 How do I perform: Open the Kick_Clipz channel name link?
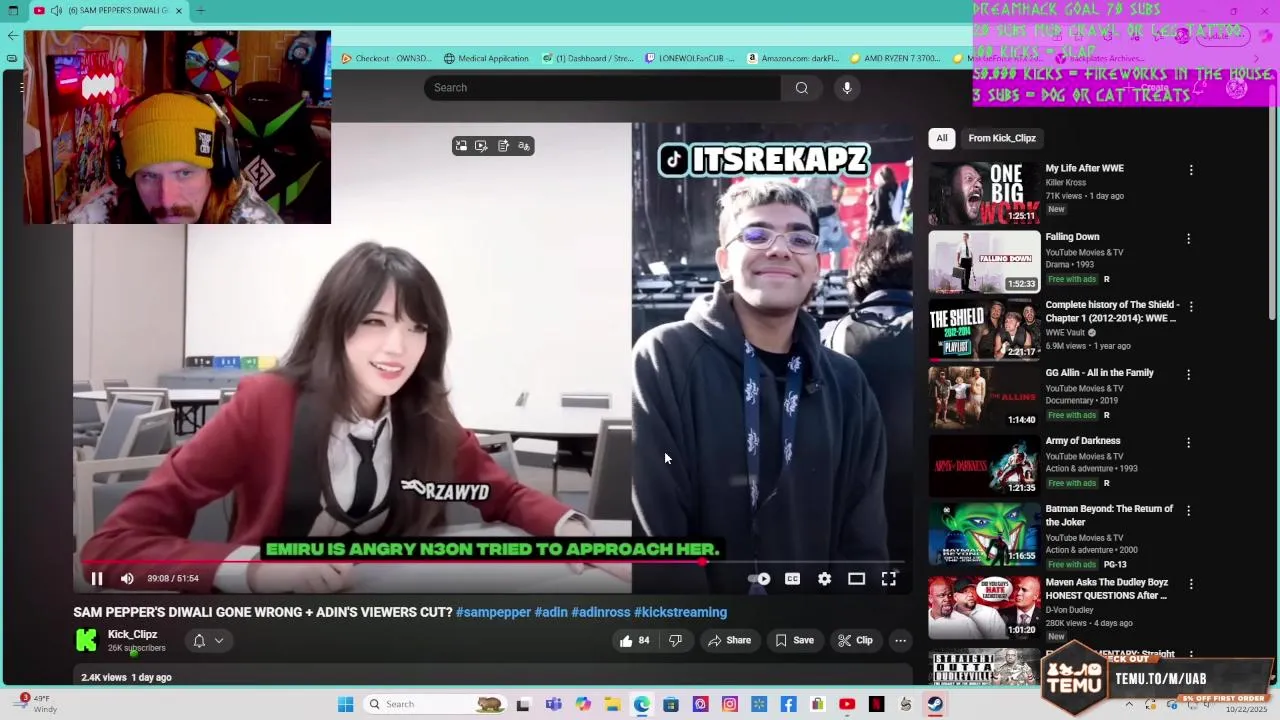click(132, 634)
